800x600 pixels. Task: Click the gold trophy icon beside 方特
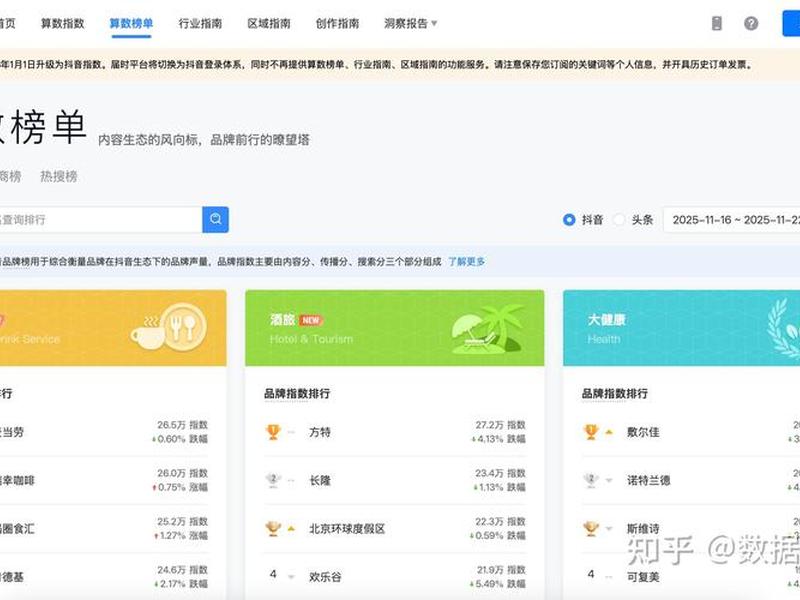tap(273, 432)
